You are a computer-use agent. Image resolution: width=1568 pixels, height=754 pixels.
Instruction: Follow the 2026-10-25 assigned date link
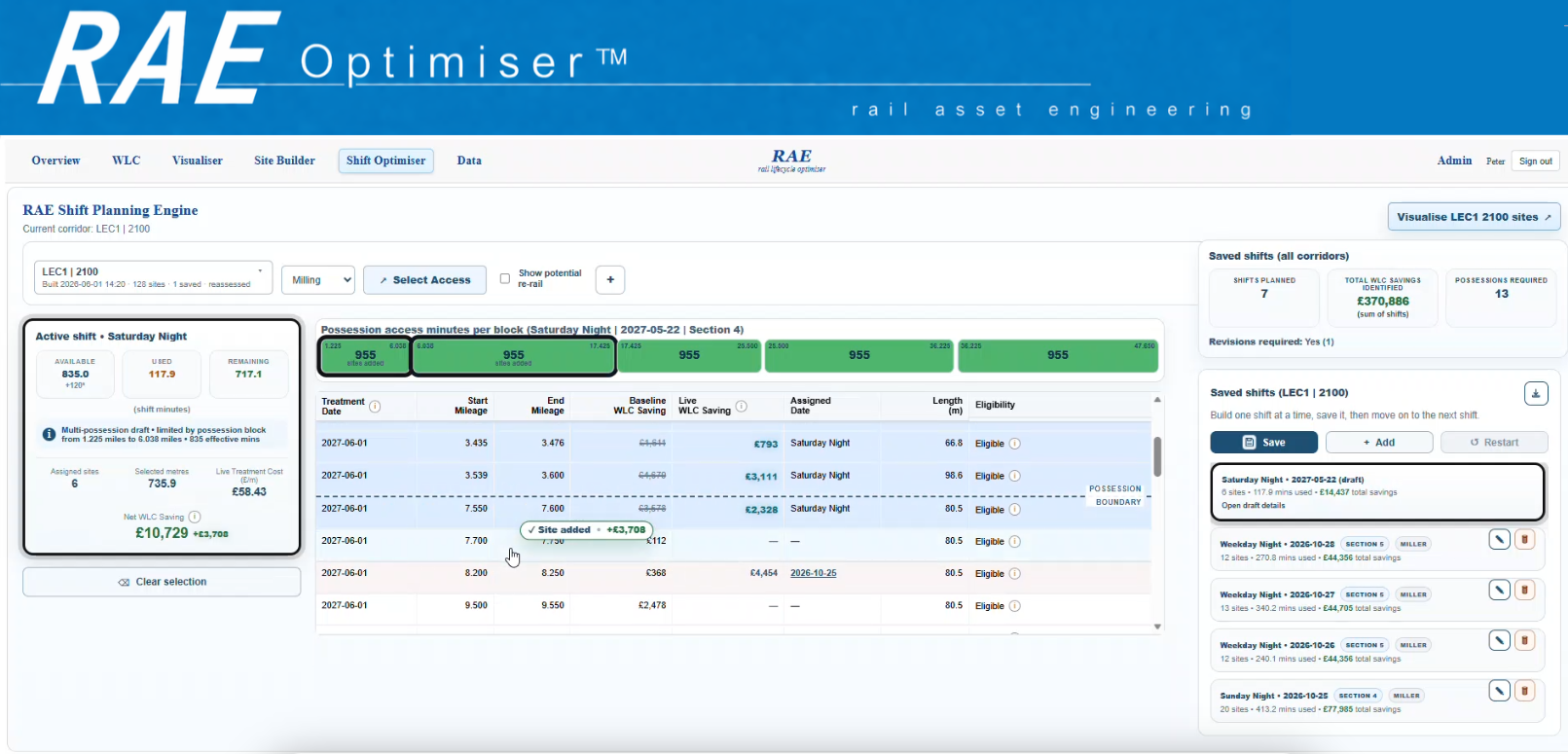[814, 573]
